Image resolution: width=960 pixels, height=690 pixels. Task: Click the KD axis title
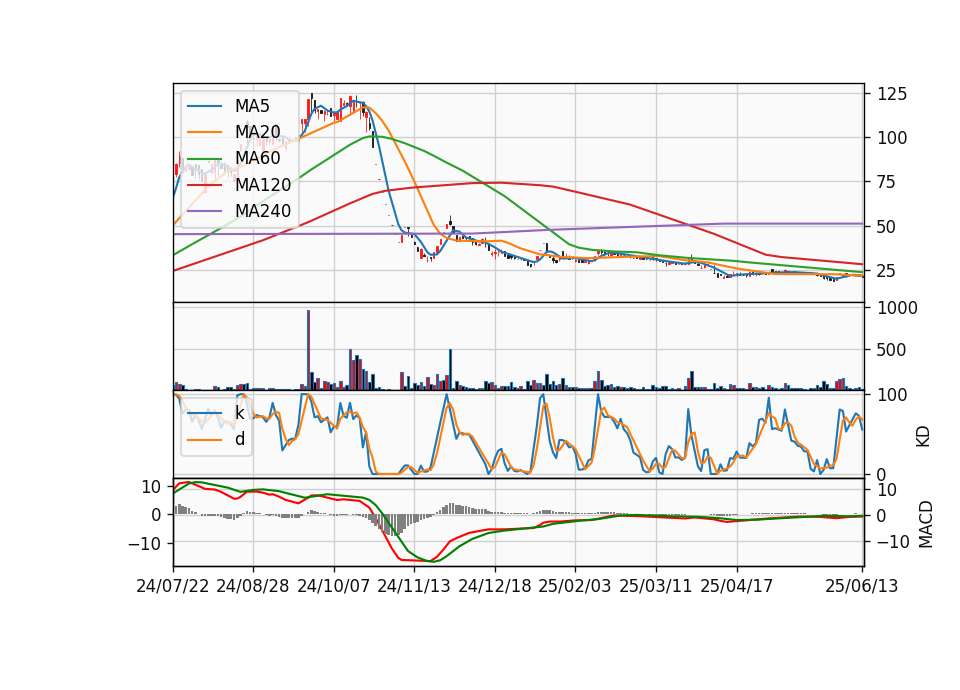coord(923,437)
